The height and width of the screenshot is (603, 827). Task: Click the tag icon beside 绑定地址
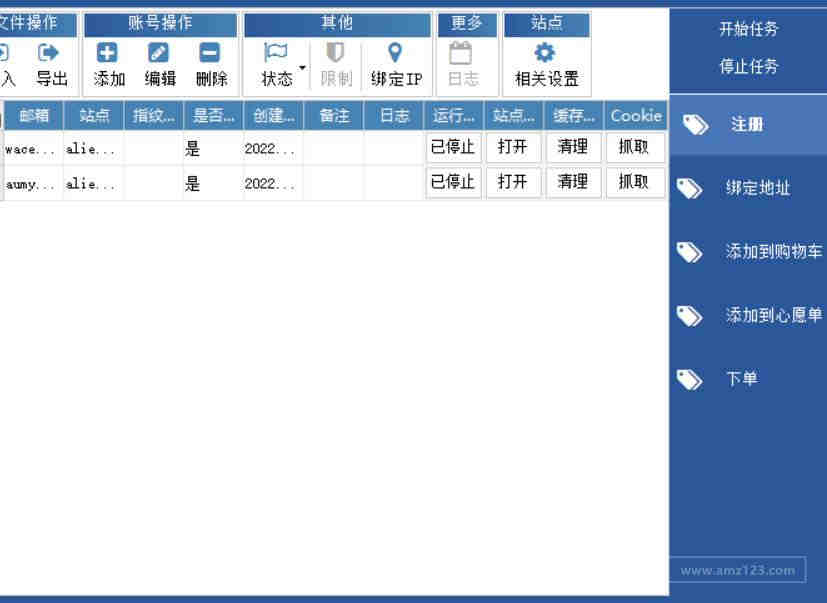pos(689,188)
